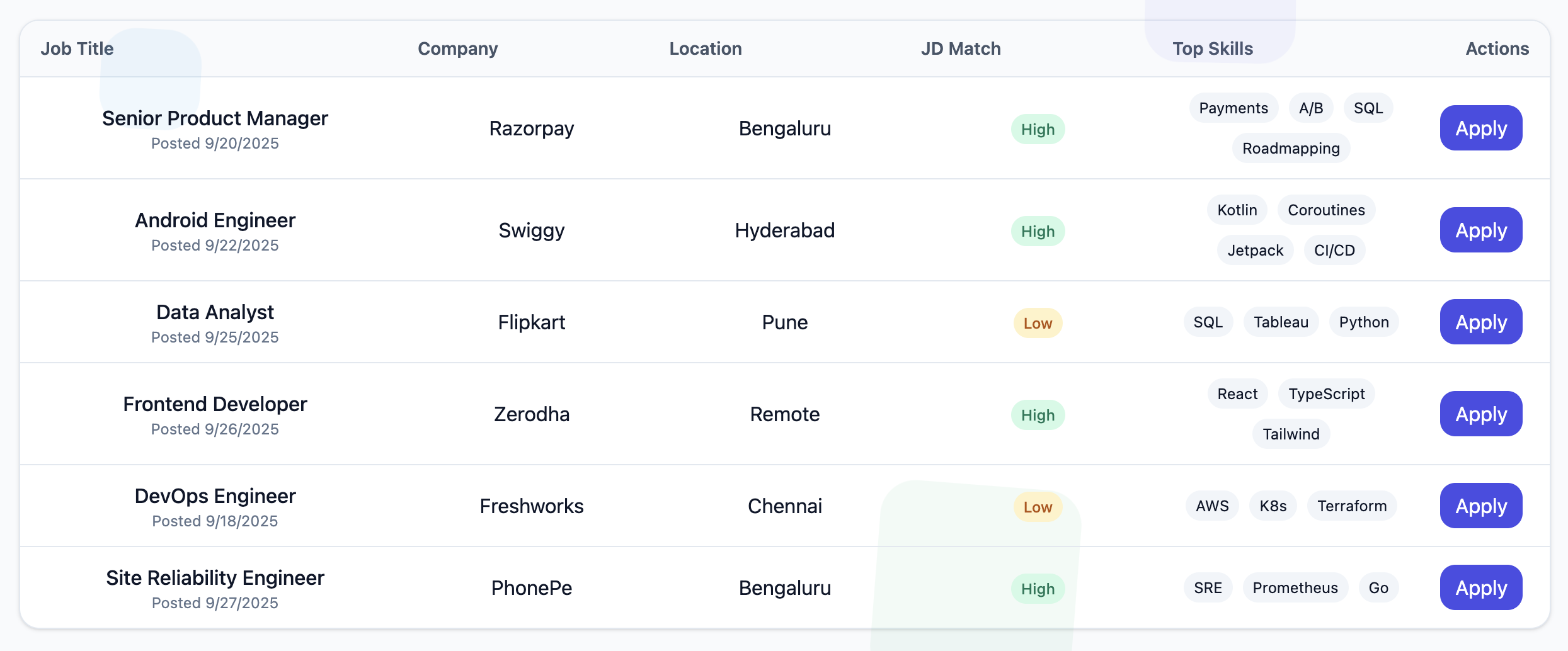Apply to the Site Reliability Engineer role at PhonePe
The image size is (1568, 651).
coord(1480,587)
